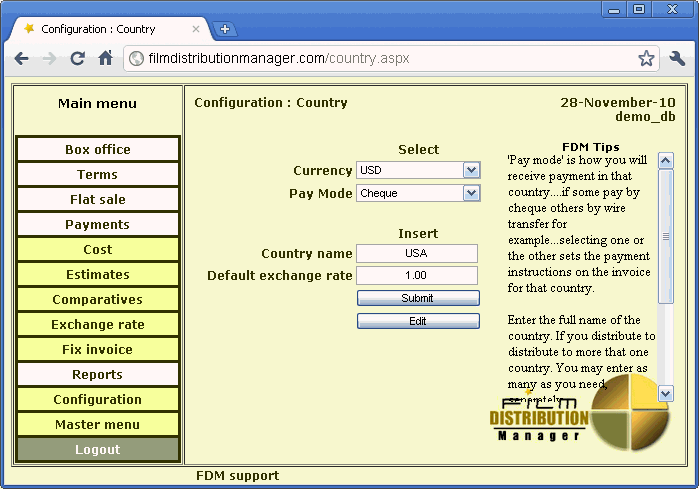The height and width of the screenshot is (489, 699).
Task: Open Box office from the main menu
Action: pos(98,150)
